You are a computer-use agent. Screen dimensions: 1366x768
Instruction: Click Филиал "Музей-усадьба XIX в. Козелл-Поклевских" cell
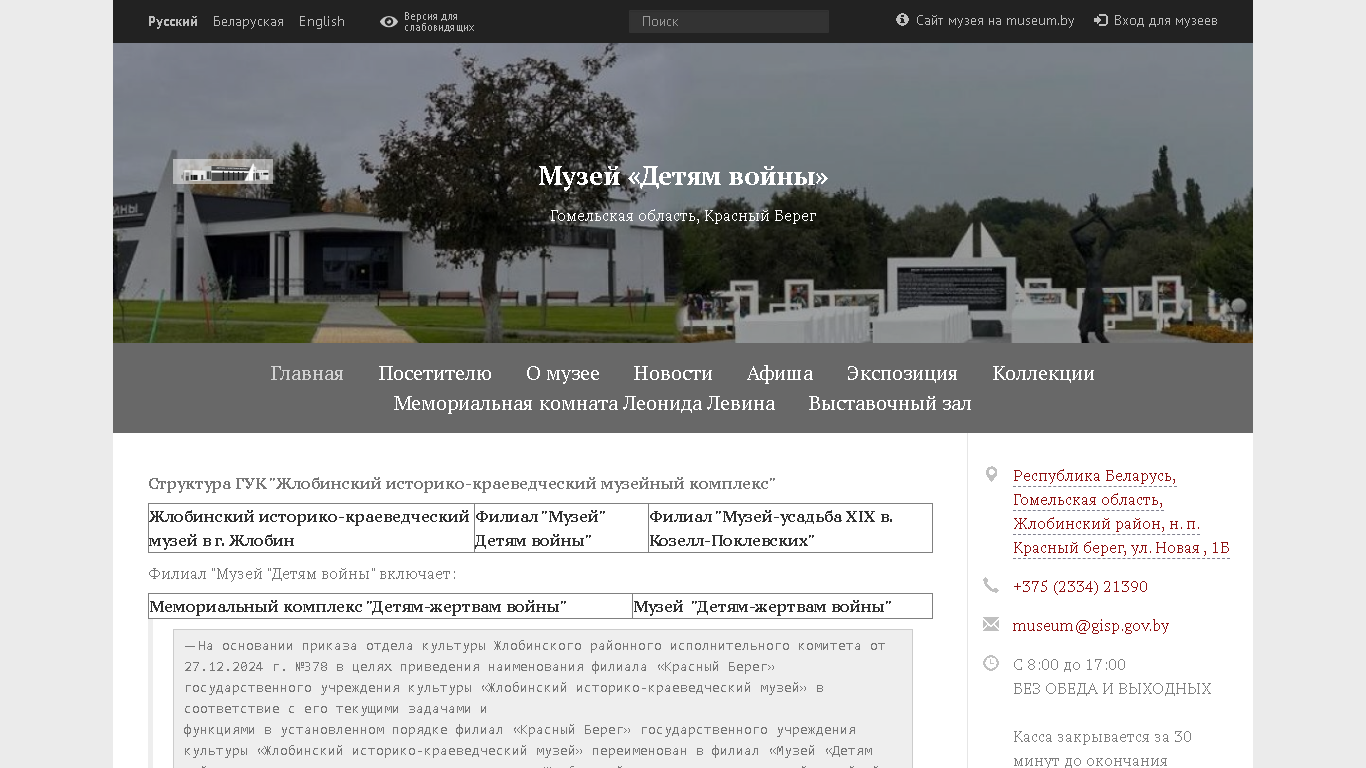(x=790, y=528)
